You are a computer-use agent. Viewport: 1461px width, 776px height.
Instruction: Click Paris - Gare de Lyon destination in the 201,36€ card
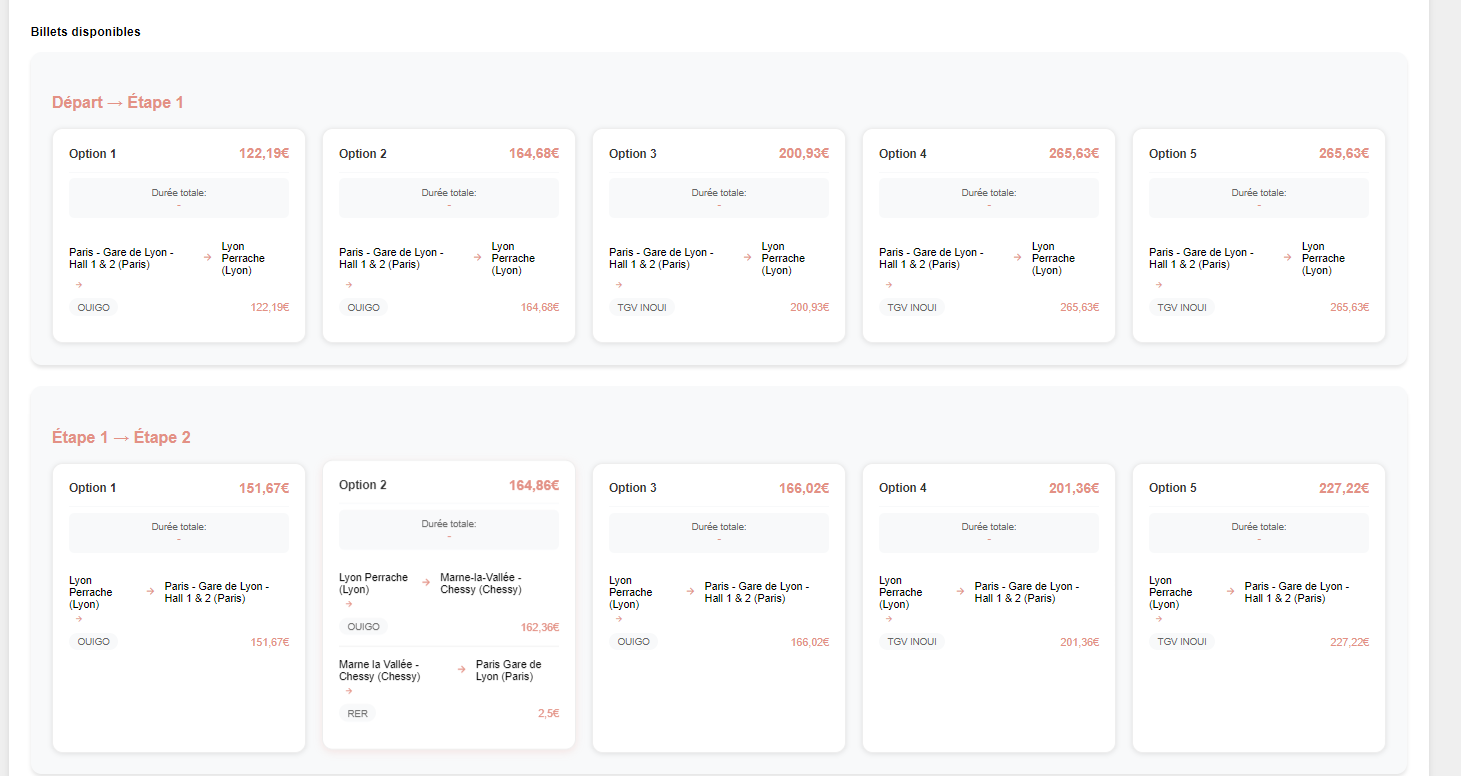click(x=1027, y=592)
